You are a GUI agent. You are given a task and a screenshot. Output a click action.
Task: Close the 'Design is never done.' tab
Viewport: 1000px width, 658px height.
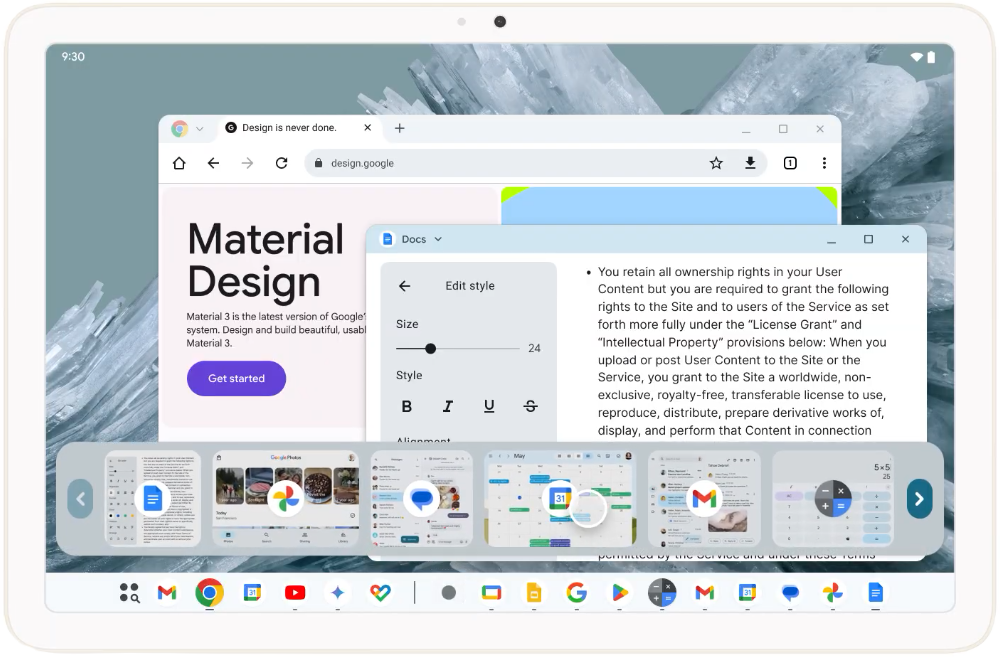[368, 128]
